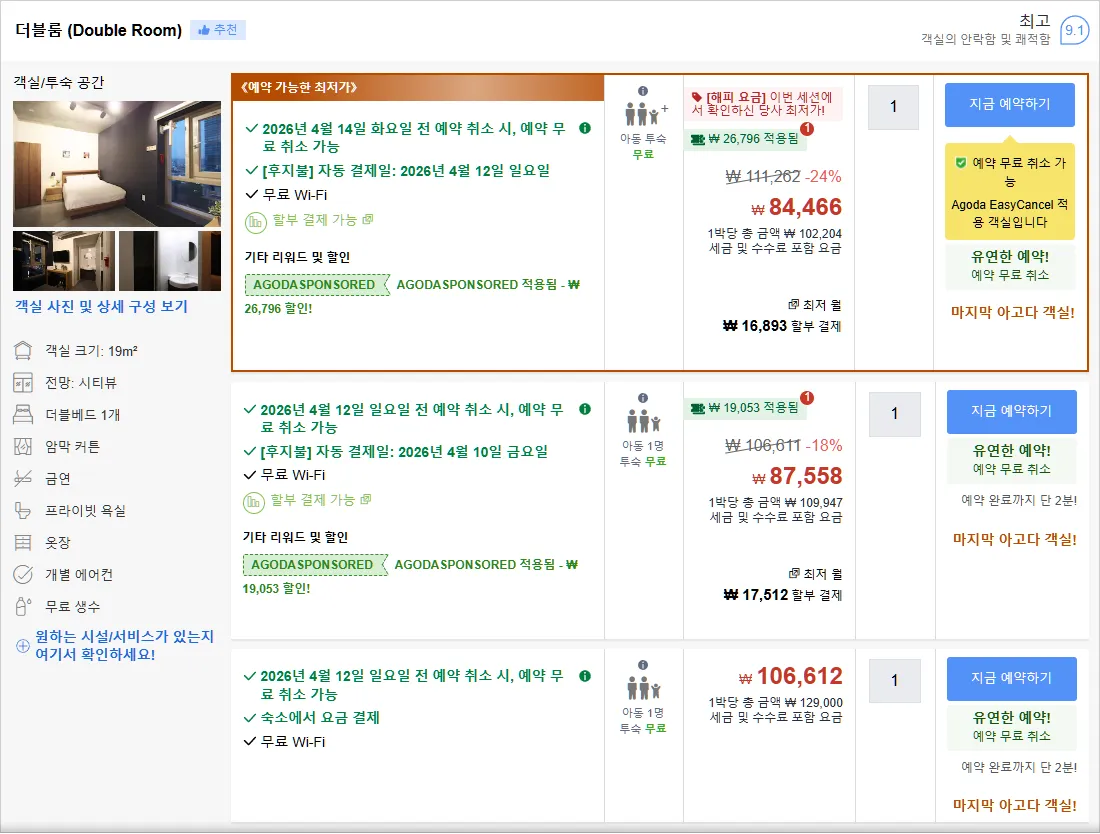
Task: Click the red price tag icon beside 해피 요금
Action: pos(697,97)
